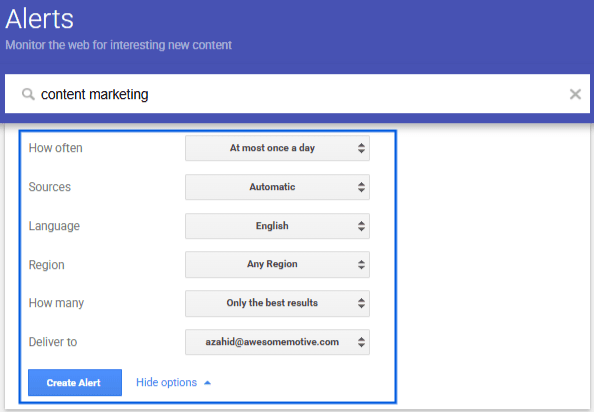This screenshot has height=412, width=594.
Task: Open the Any Region dropdown
Action: (277, 264)
